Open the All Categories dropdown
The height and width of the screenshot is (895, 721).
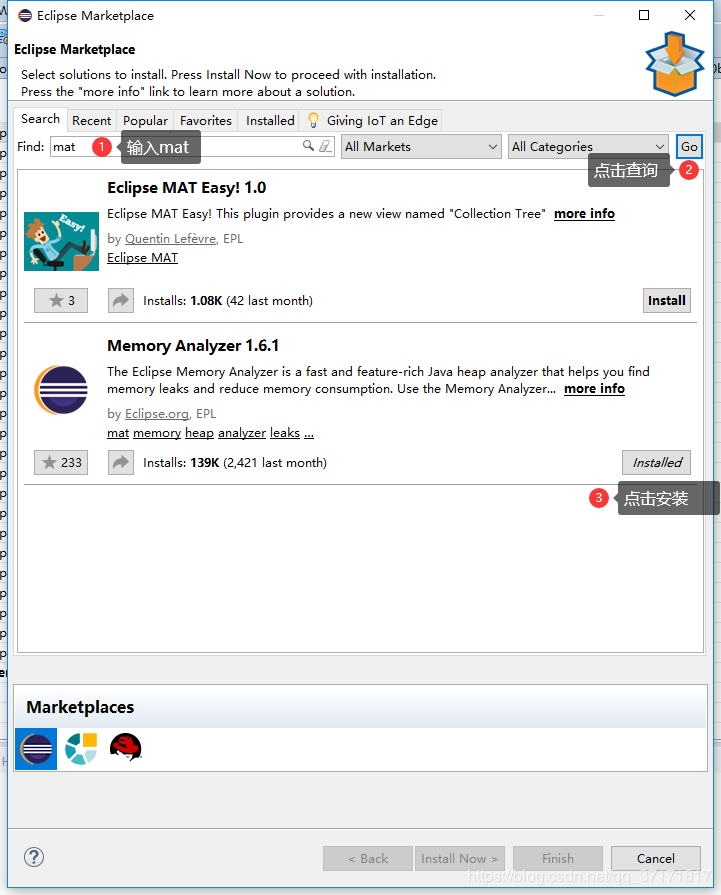[588, 147]
